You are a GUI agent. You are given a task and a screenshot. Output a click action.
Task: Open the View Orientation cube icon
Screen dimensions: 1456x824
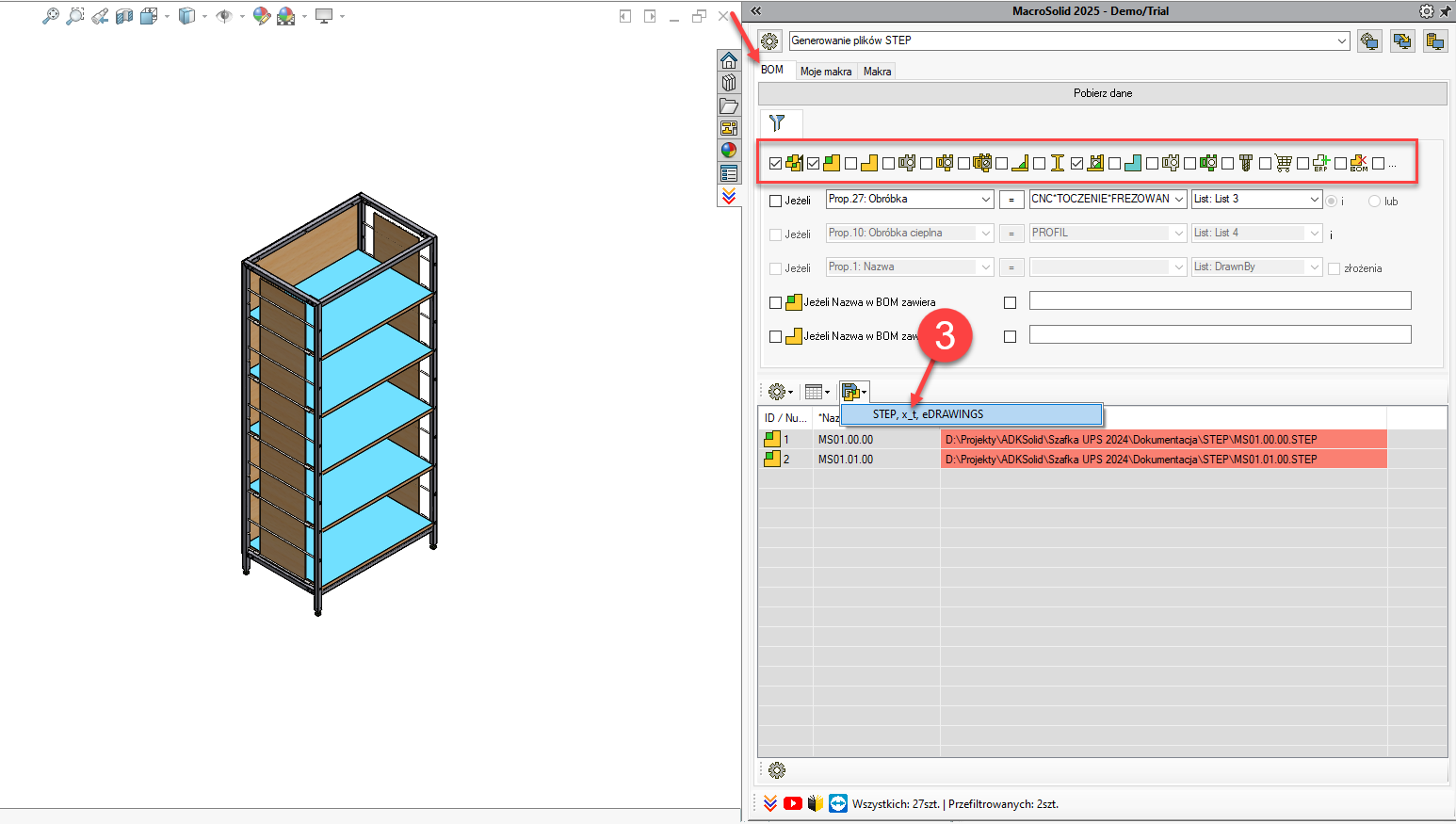pyautogui.click(x=149, y=16)
